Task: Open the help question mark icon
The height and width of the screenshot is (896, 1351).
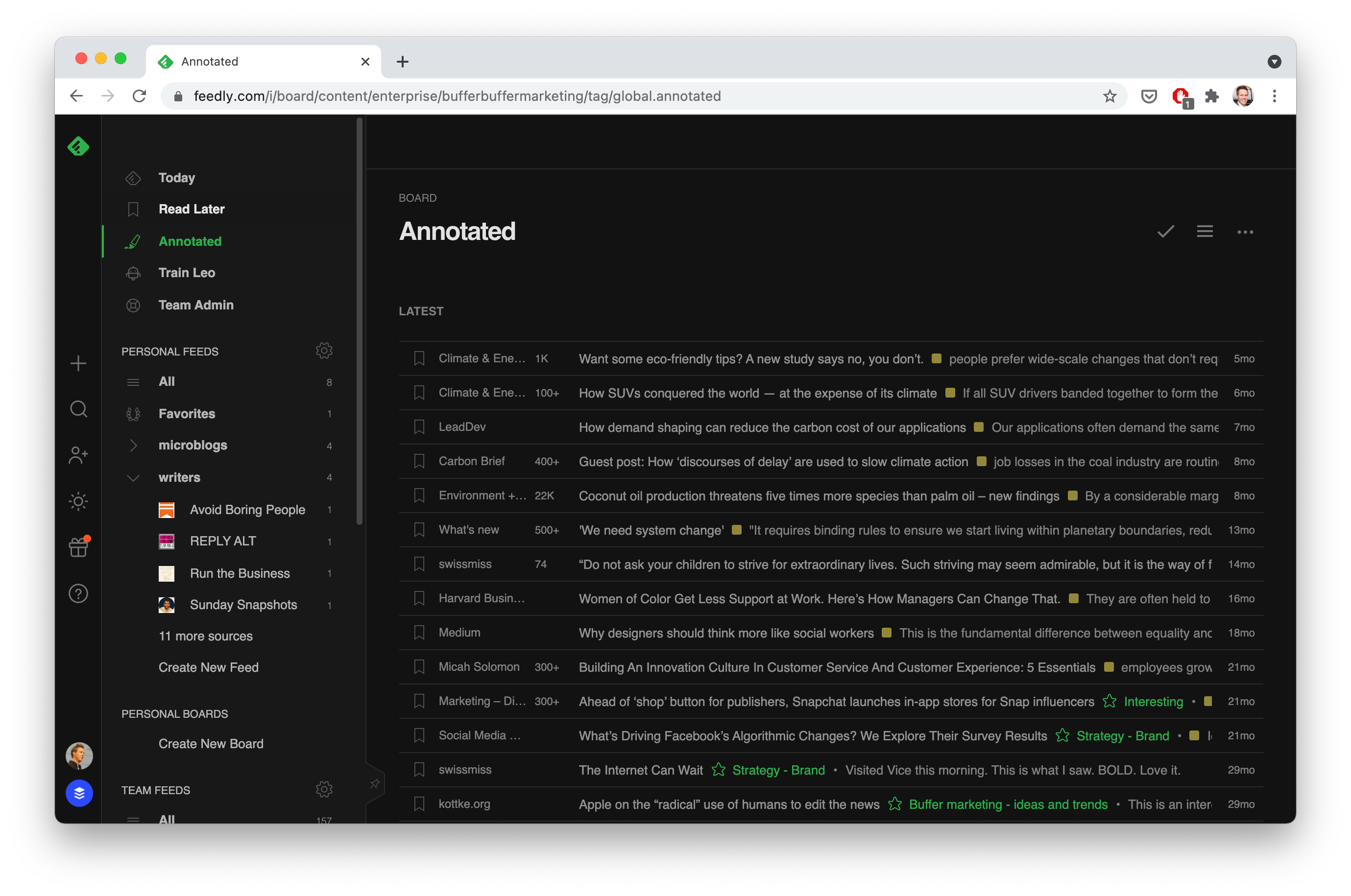Action: 78,593
